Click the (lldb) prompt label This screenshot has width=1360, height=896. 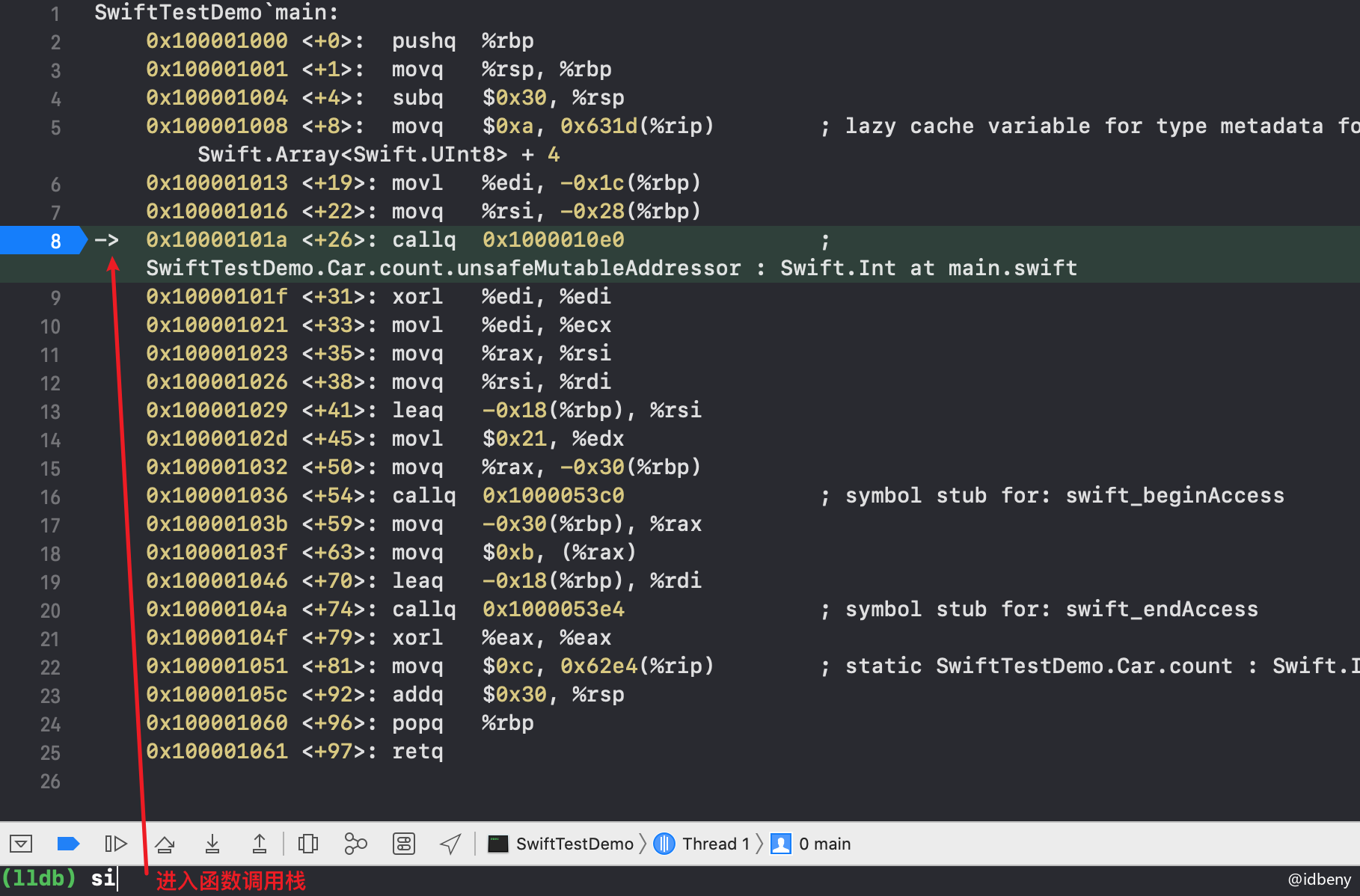[39, 878]
